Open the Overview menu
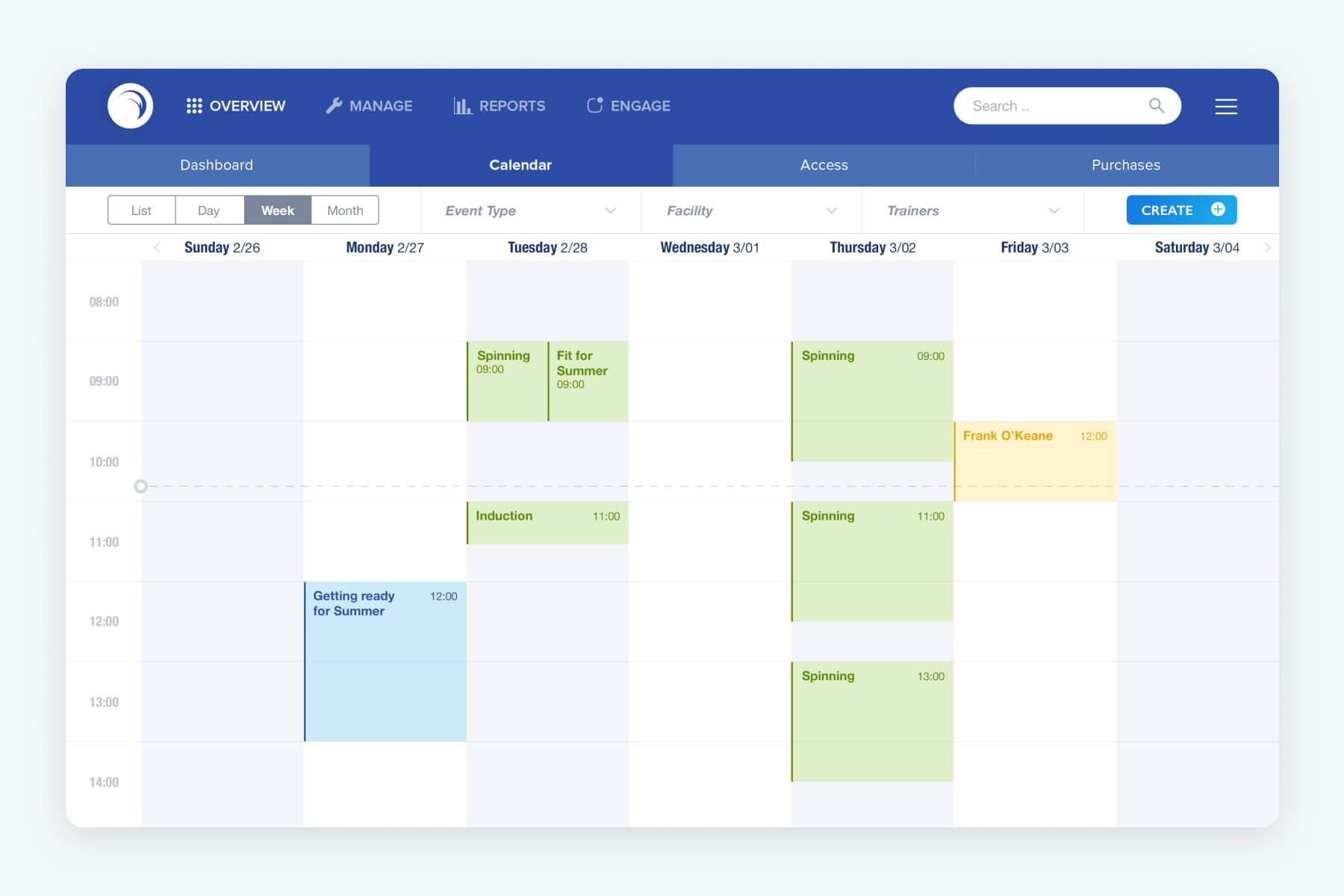This screenshot has width=1344, height=896. [x=236, y=106]
